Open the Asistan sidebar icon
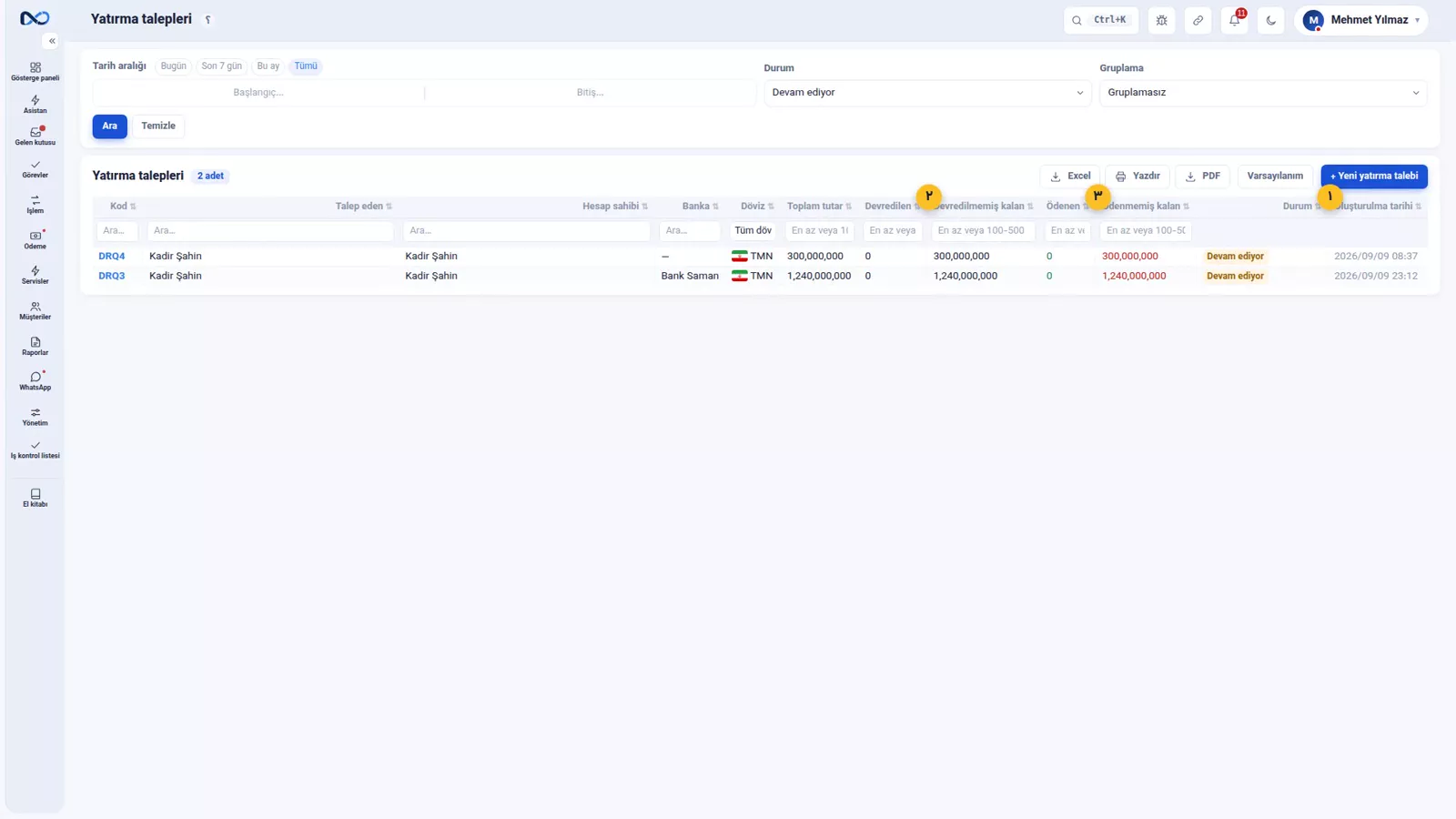The height and width of the screenshot is (819, 1456). (x=35, y=104)
